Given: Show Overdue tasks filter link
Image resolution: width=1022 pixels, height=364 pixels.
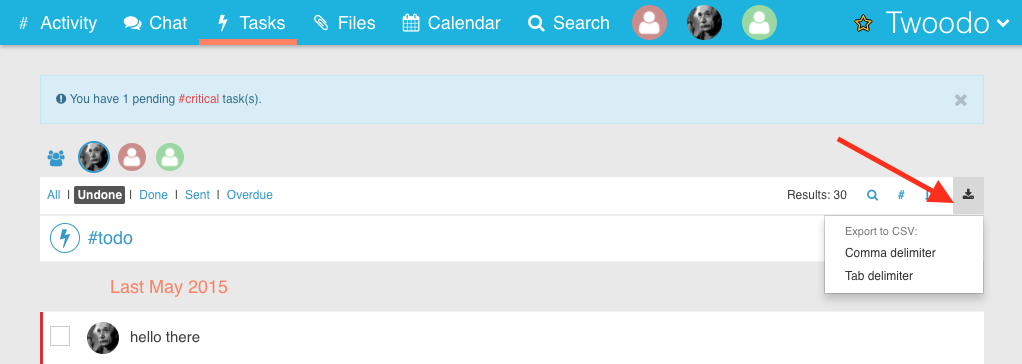Looking at the screenshot, I should (x=250, y=194).
